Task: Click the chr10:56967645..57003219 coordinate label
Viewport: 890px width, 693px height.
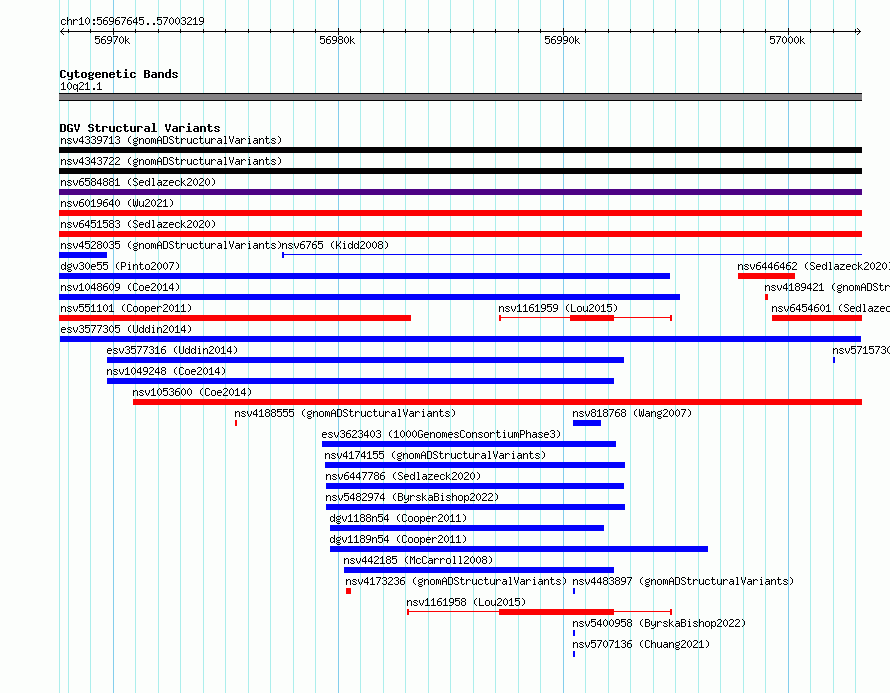Action: tap(132, 21)
